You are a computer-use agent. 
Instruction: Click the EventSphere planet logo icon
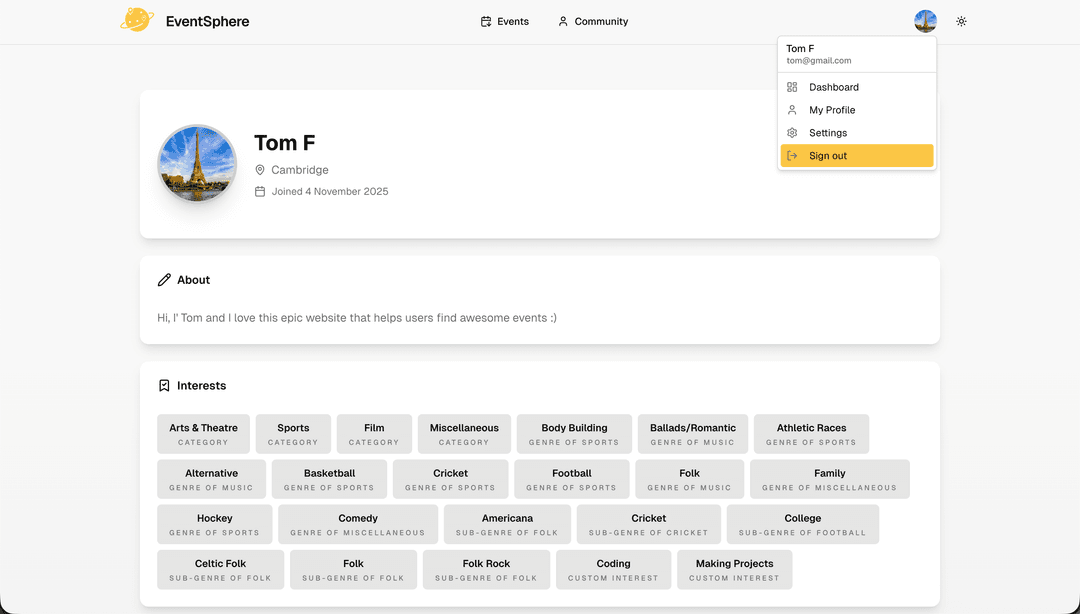137,20
